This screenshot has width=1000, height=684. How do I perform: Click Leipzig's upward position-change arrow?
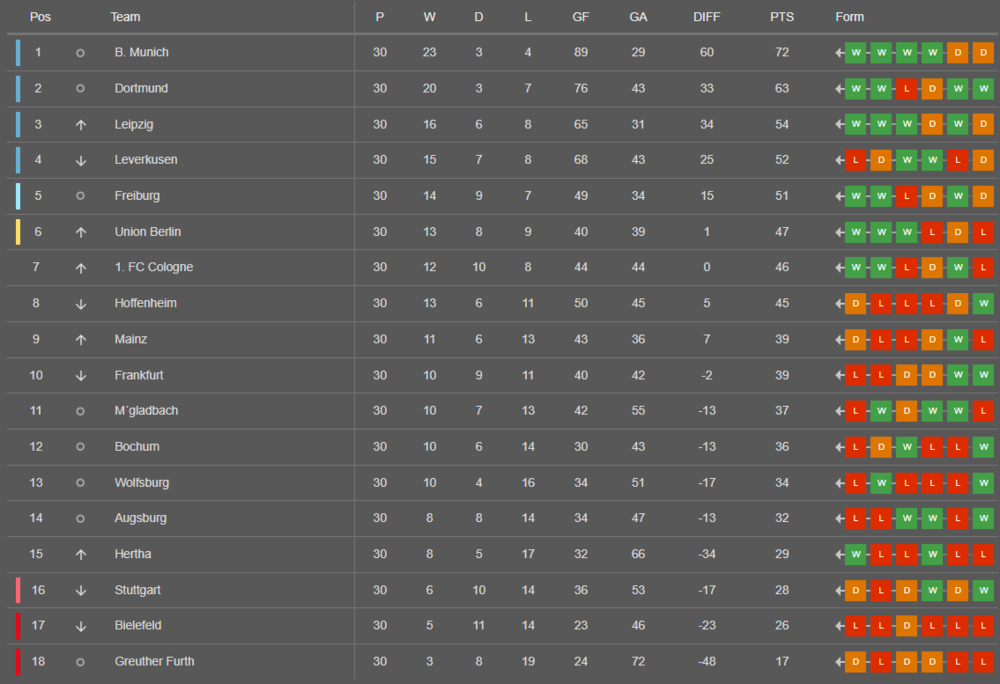click(80, 125)
